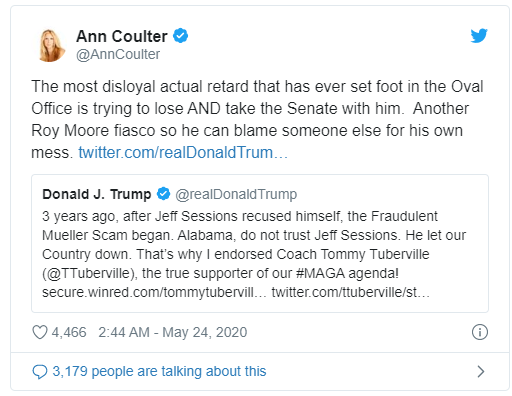This screenshot has height=396, width=512.
Task: Like the tweet with heart icon
Action: tap(40, 332)
